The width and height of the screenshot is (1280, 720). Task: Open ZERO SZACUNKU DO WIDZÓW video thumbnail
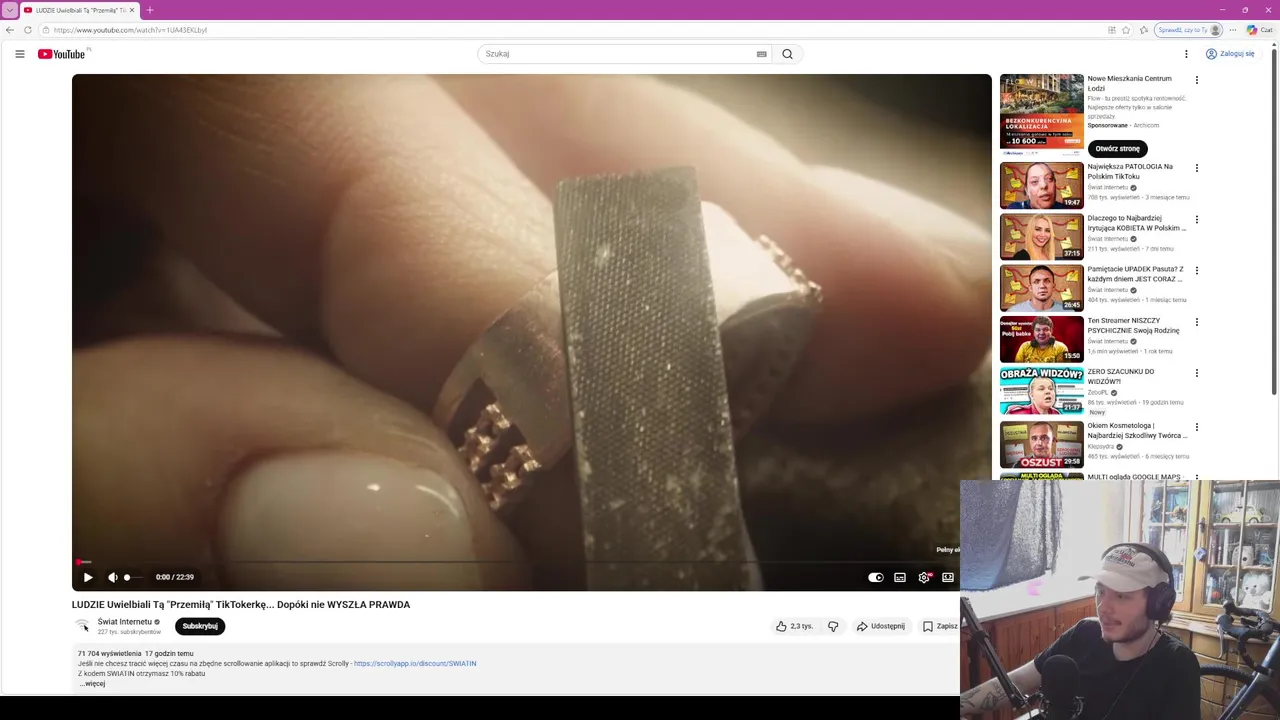(x=1041, y=390)
